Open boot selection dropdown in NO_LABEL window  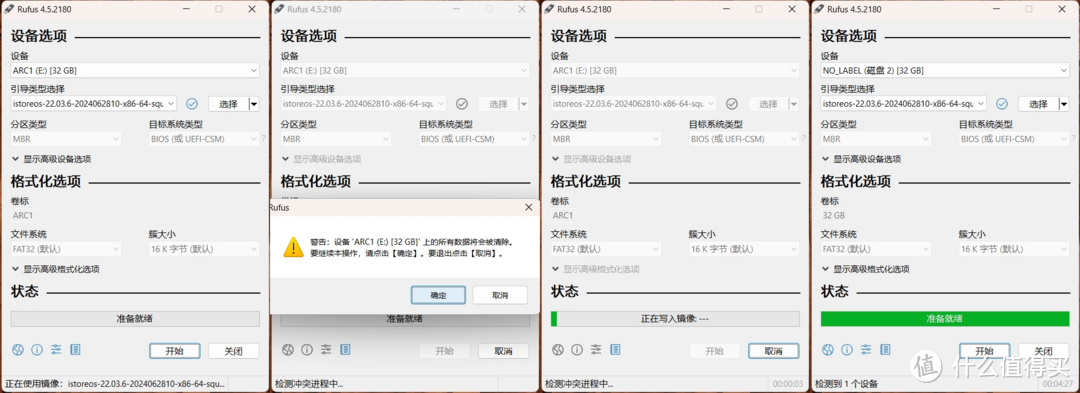[x=904, y=103]
